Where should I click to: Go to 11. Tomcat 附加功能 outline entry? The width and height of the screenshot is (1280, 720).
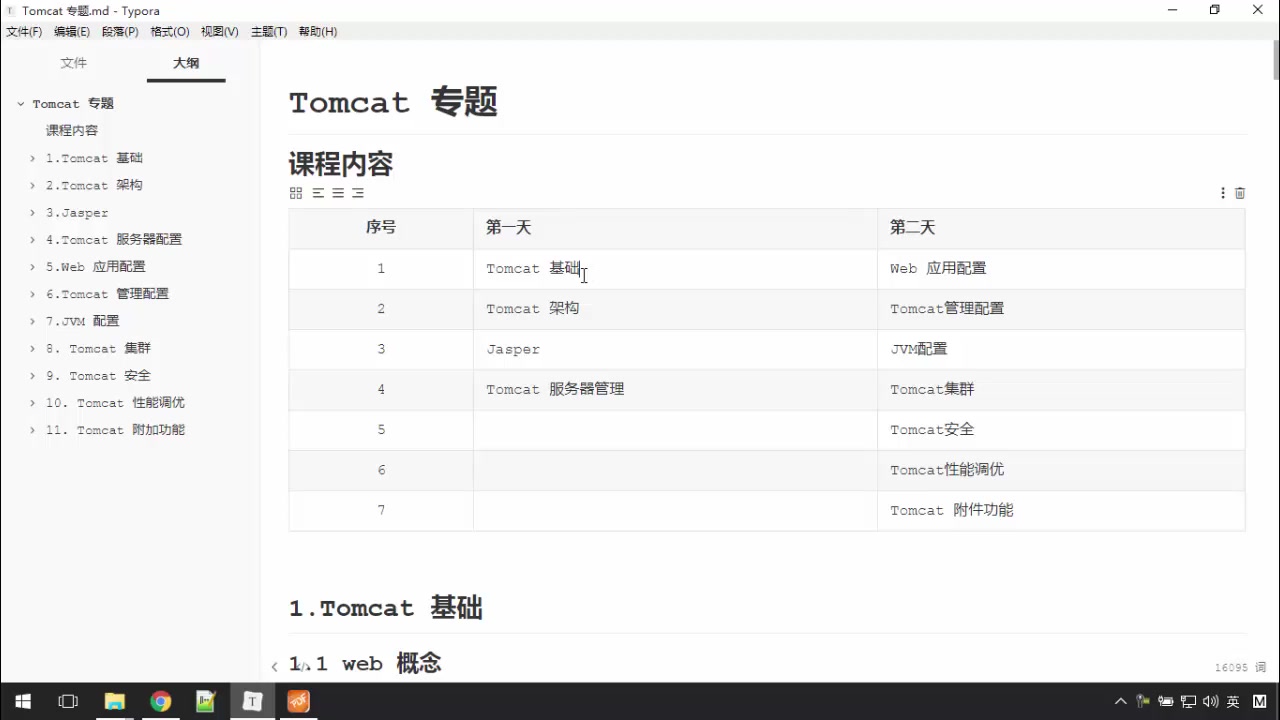tap(115, 430)
